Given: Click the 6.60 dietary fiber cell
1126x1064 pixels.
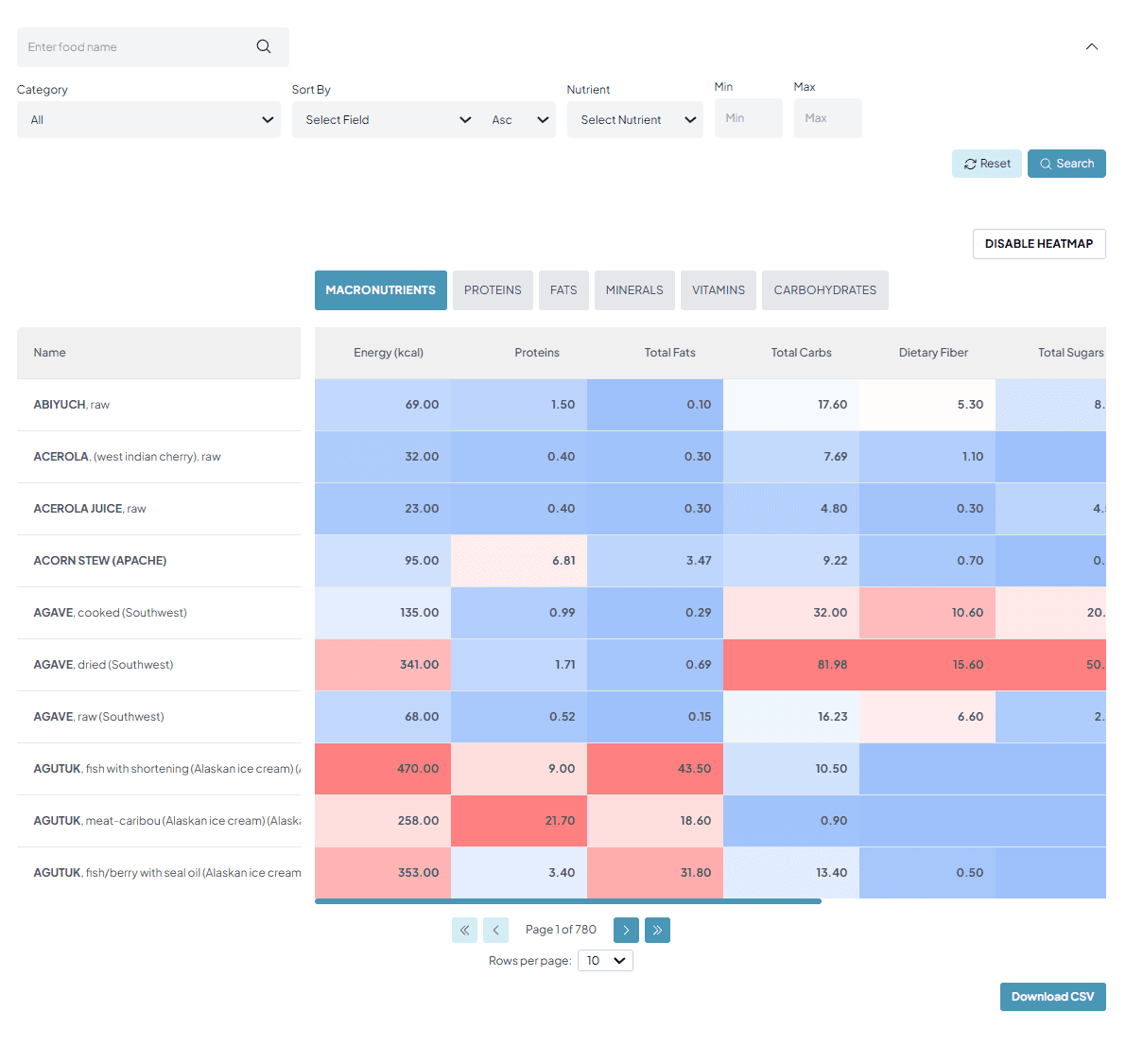Looking at the screenshot, I should tap(927, 717).
